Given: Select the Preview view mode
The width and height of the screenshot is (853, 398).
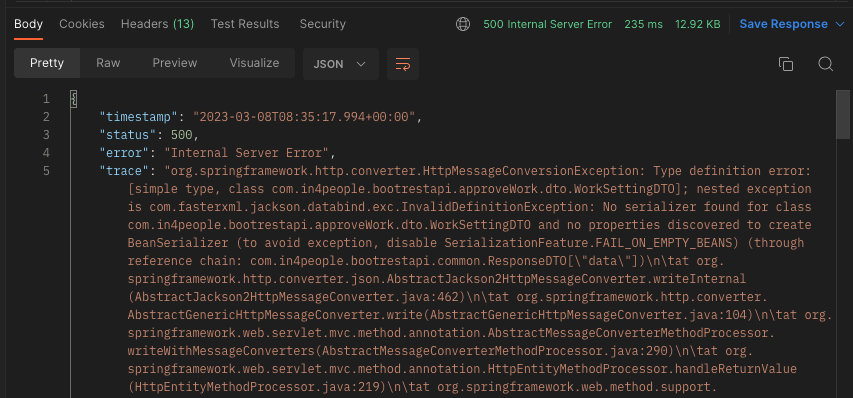Looking at the screenshot, I should (x=175, y=63).
